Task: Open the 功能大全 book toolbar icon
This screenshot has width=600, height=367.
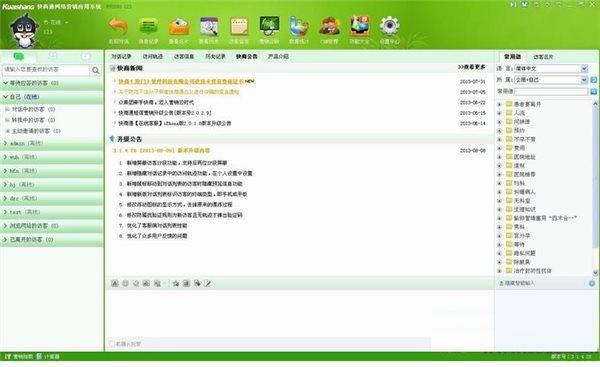Action: point(359,26)
